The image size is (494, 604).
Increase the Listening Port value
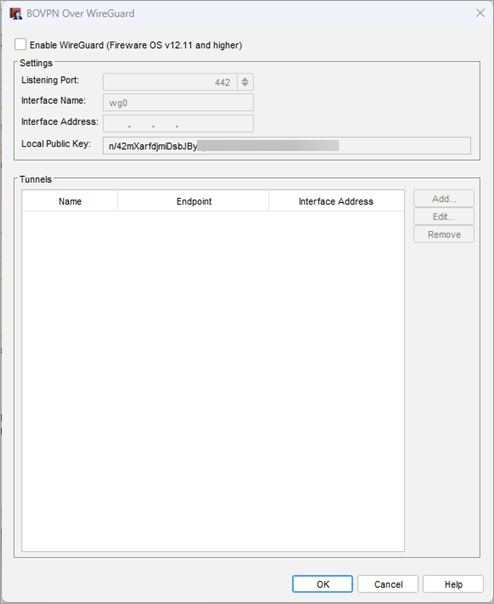[x=245, y=79]
